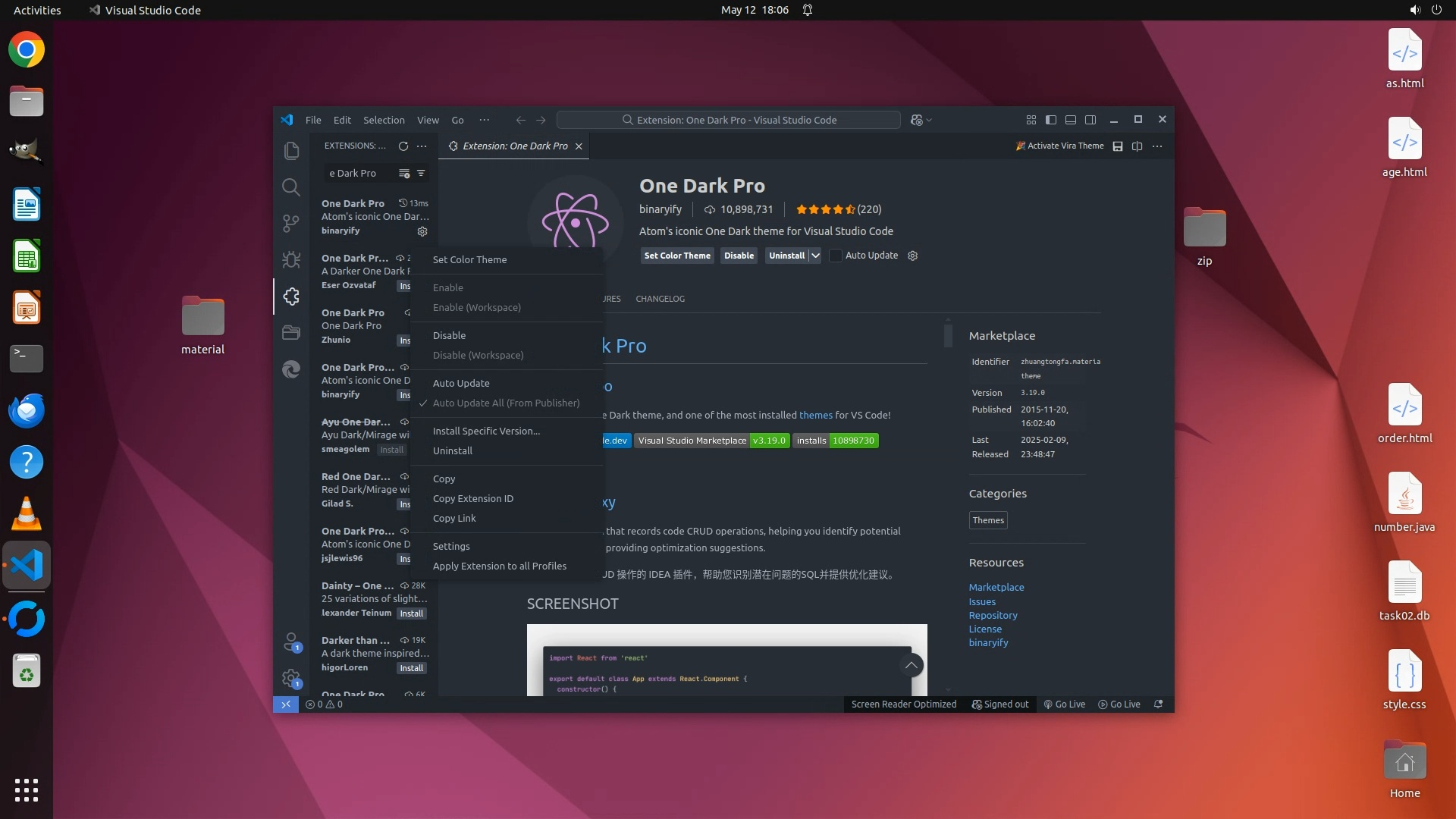Expand the hidden menu items ellipsis

click(x=485, y=120)
